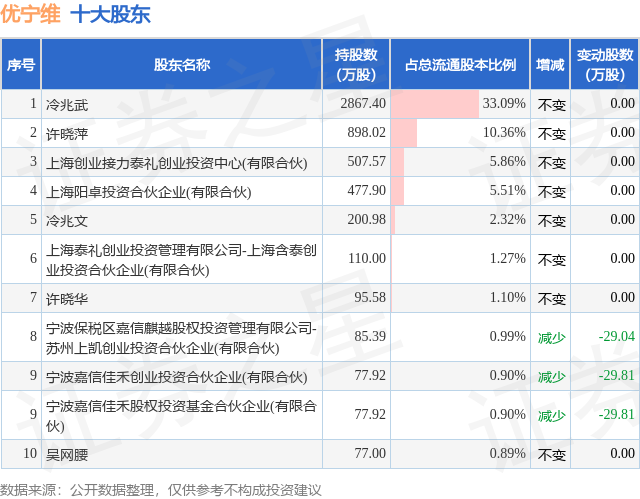Select the 增减 column header
This screenshot has height=499, width=640.
click(x=550, y=64)
